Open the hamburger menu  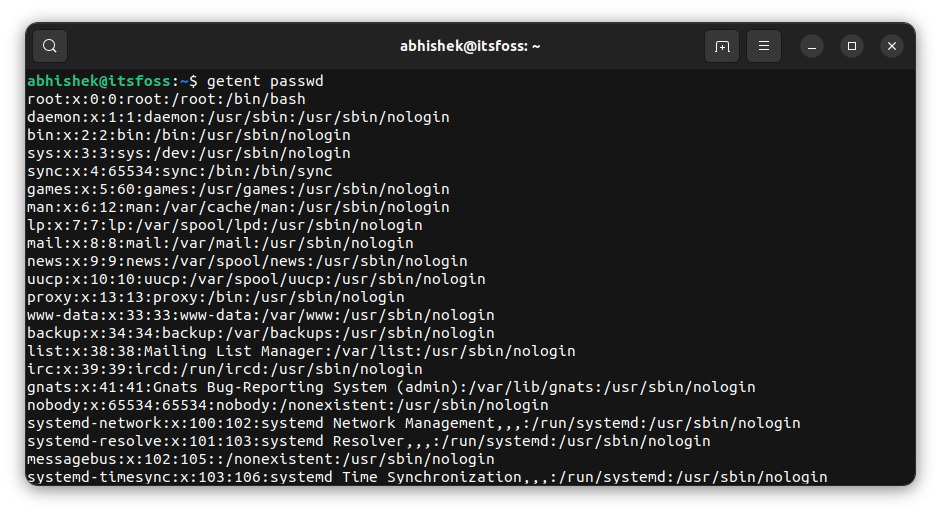point(764,46)
